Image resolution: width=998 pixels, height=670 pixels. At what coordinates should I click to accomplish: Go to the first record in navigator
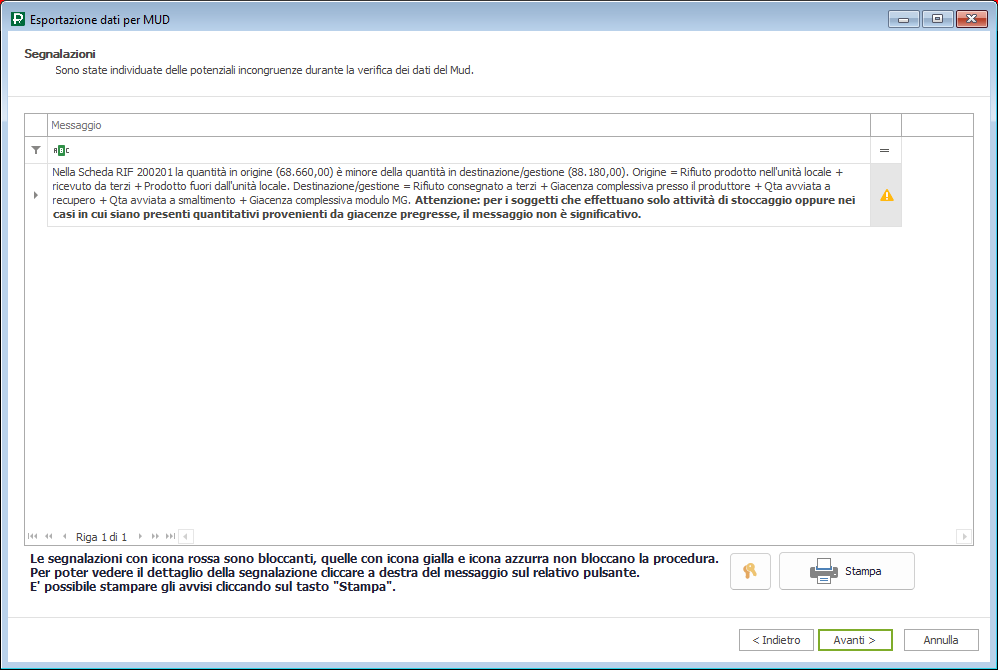click(34, 537)
